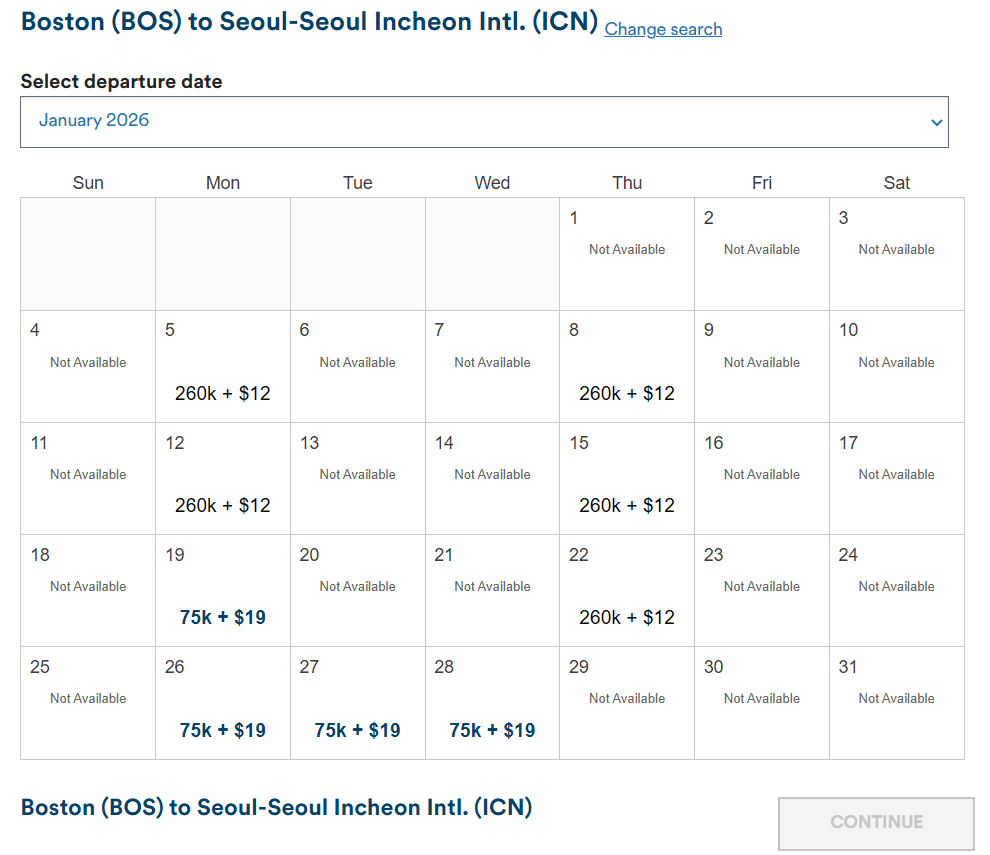Click the Change search link
The height and width of the screenshot is (855, 990).
(663, 29)
